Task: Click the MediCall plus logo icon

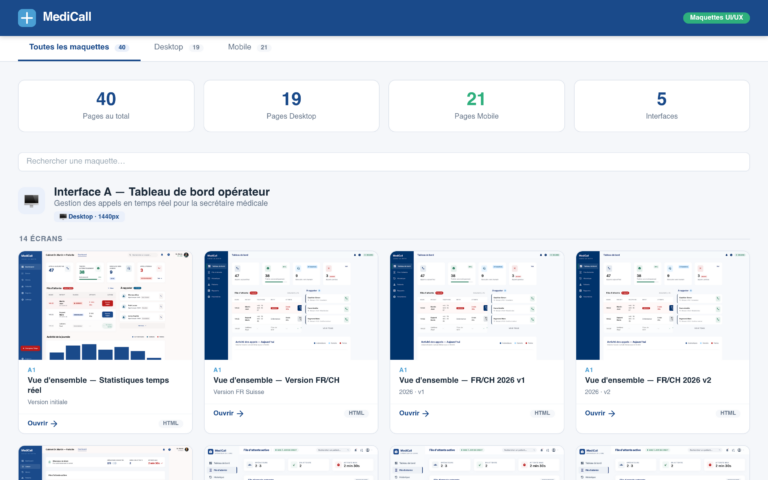Action: [27, 18]
